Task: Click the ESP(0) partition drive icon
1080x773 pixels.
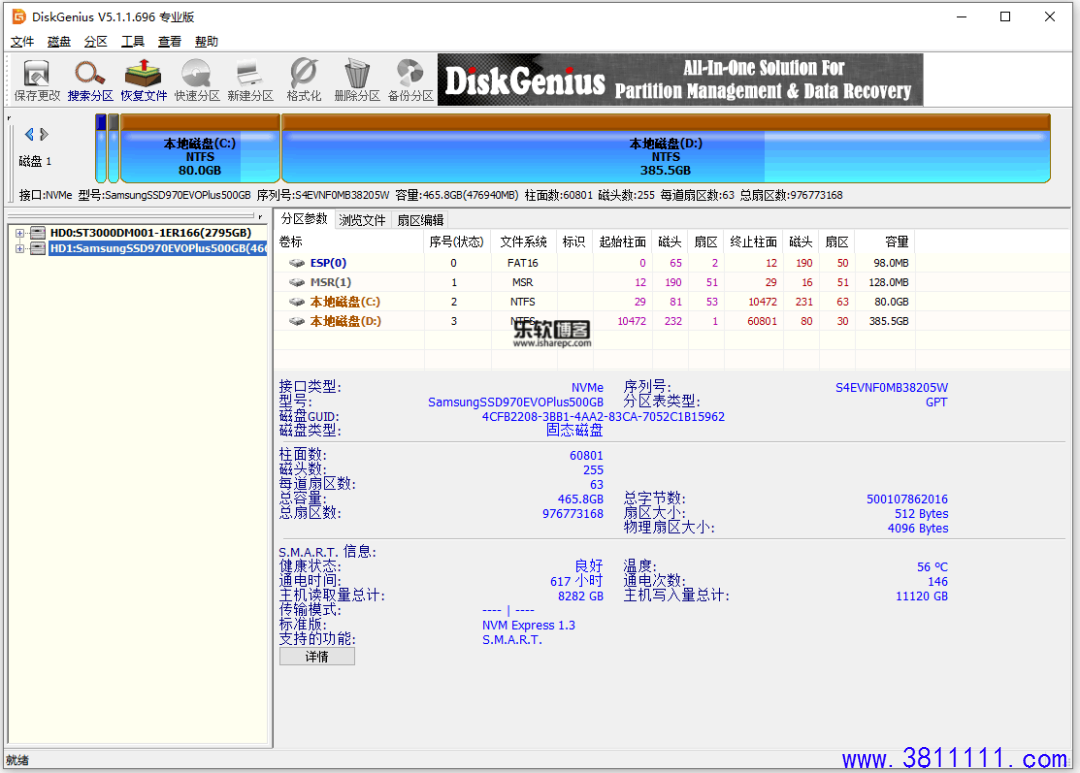Action: pos(297,262)
